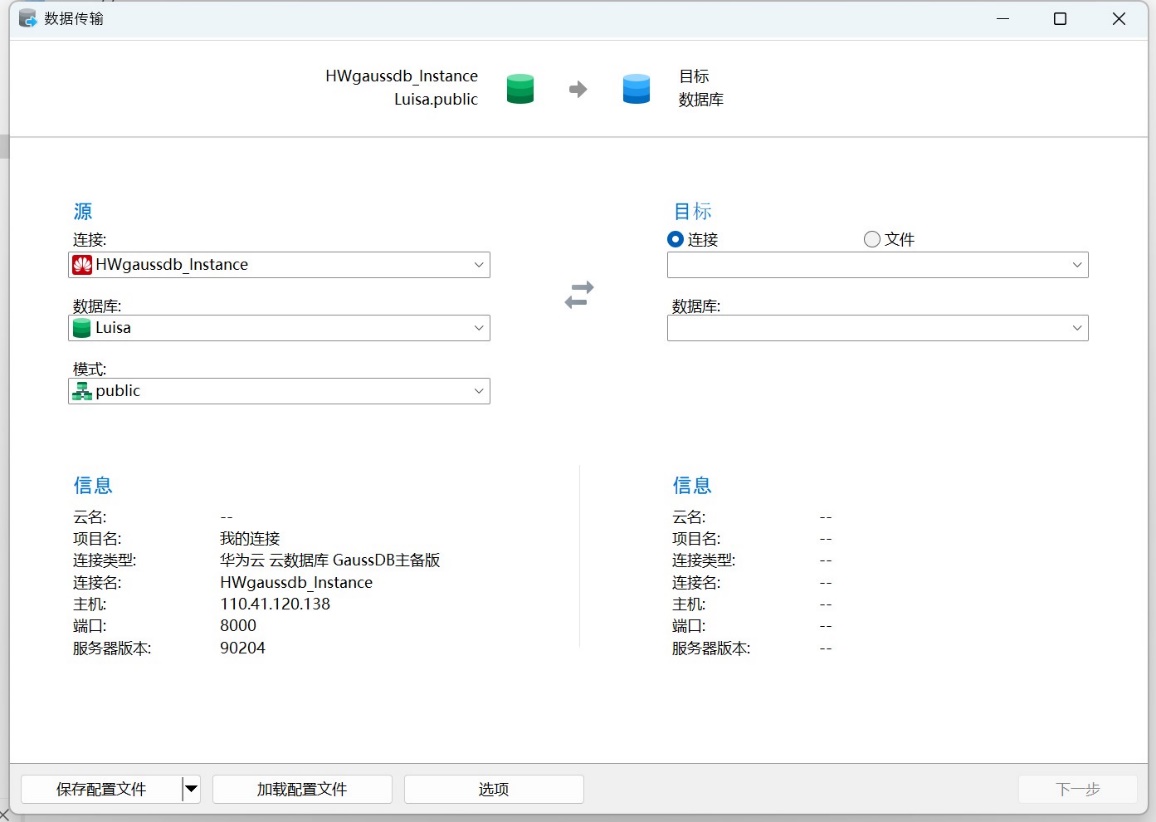The height and width of the screenshot is (822, 1156).
Task: Click the port value 8000
Action: click(x=238, y=625)
